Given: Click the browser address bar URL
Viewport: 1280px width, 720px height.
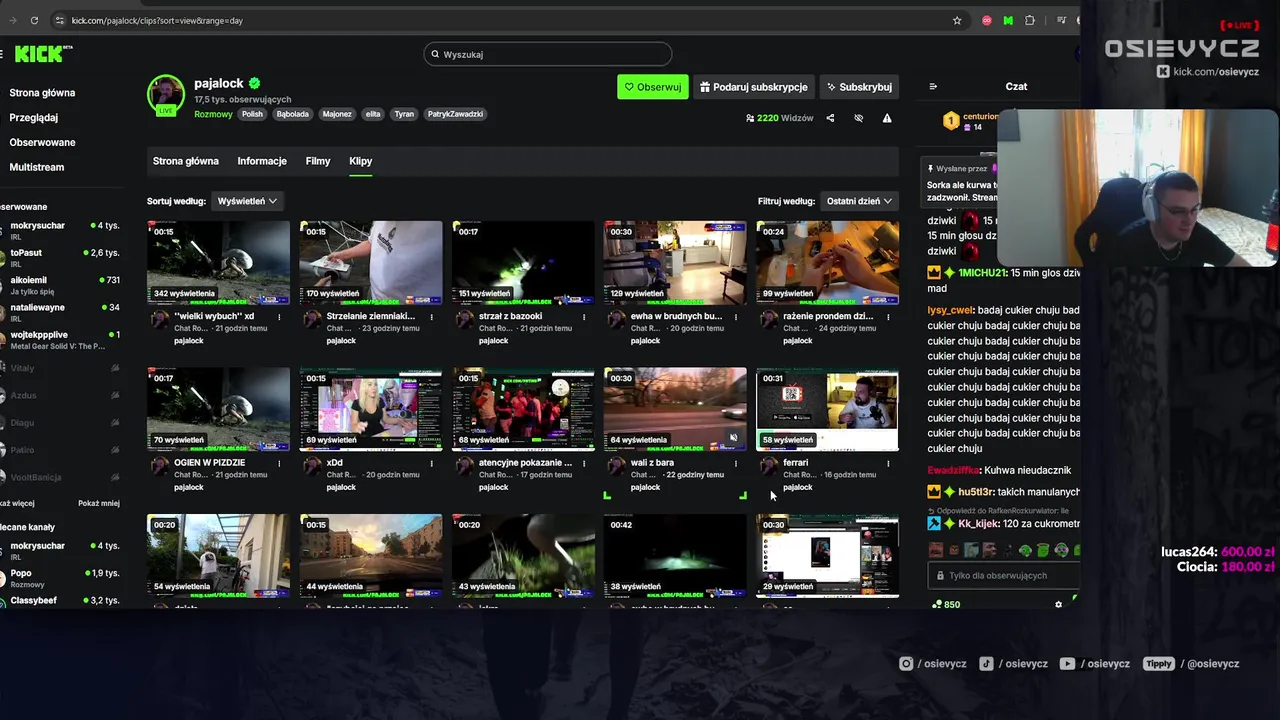Looking at the screenshot, I should pos(157,20).
